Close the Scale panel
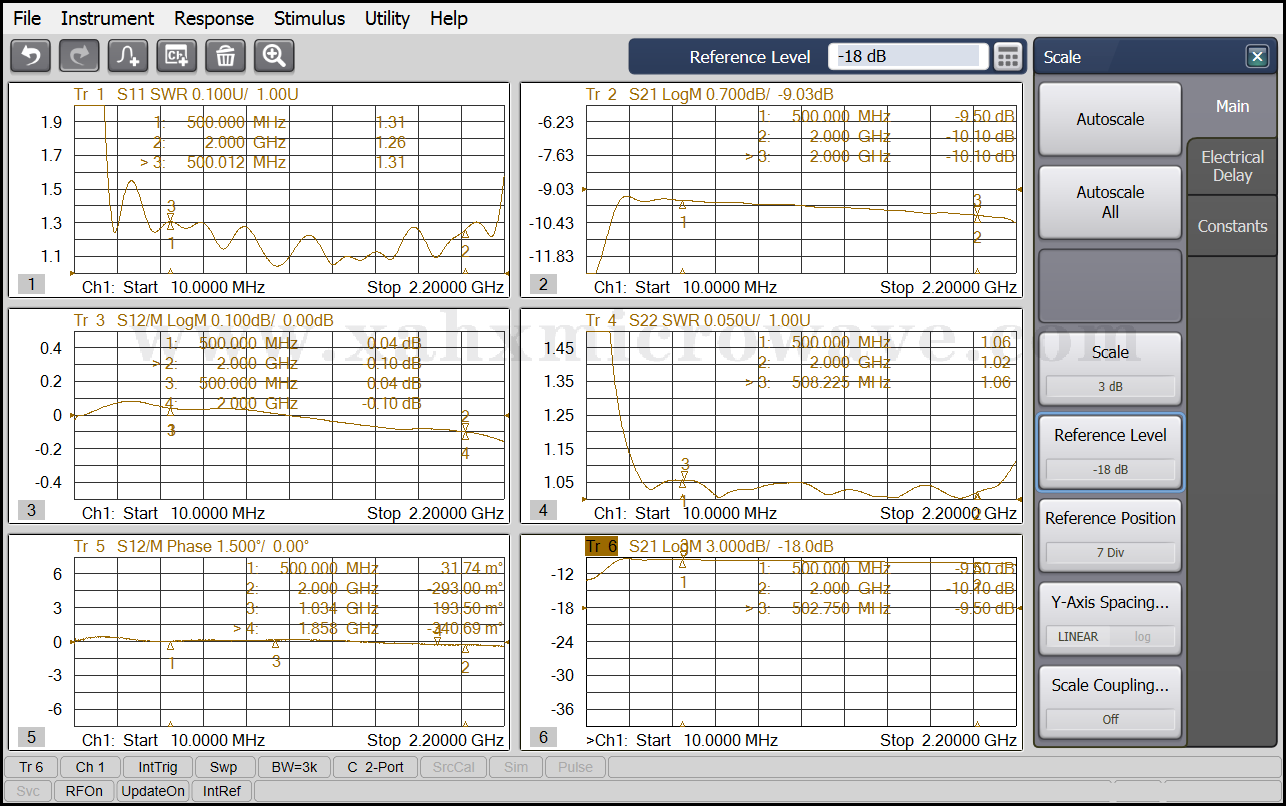Viewport: 1286px width, 806px height. 1257,57
